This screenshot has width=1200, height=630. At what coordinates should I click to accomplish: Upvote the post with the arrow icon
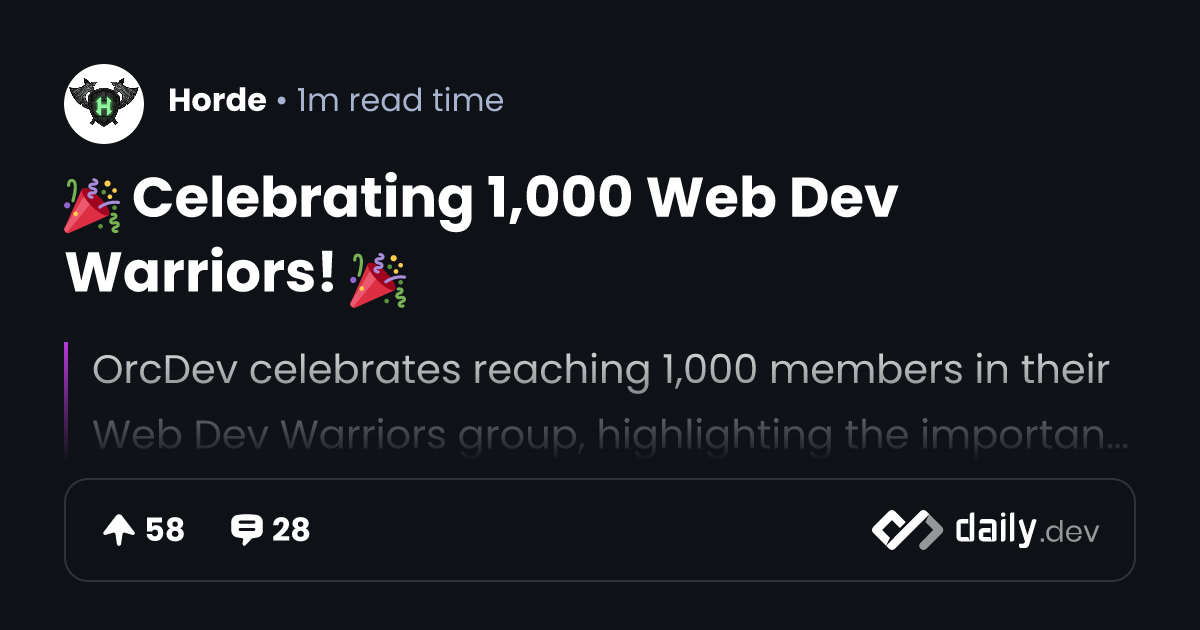click(x=118, y=530)
